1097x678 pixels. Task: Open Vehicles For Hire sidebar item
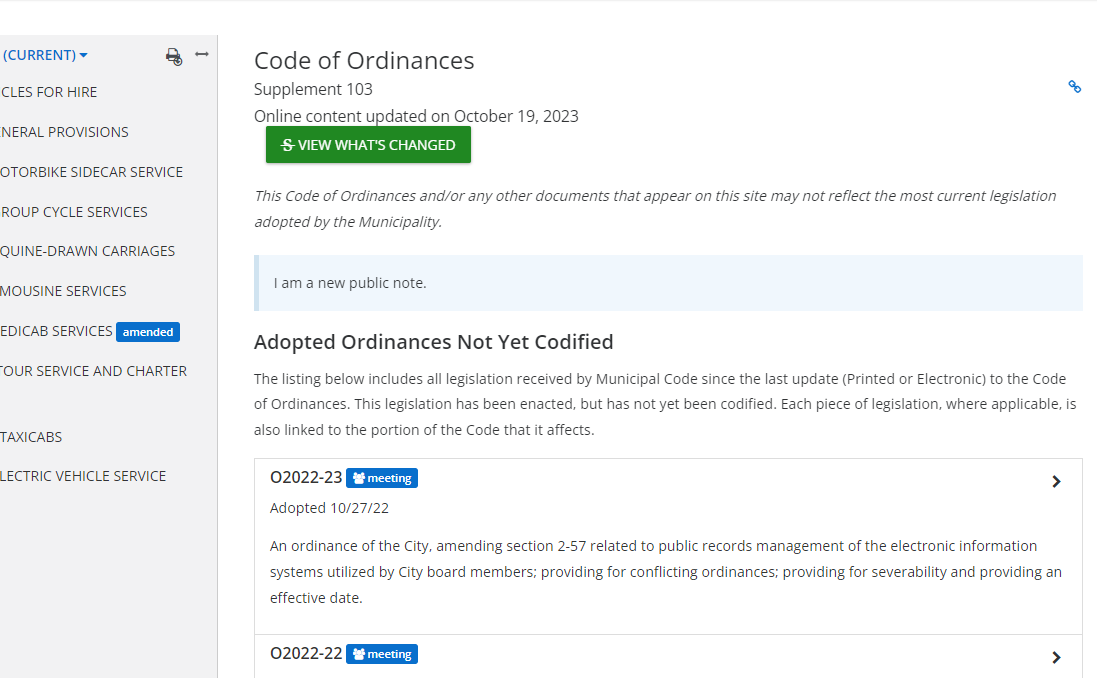pos(48,92)
